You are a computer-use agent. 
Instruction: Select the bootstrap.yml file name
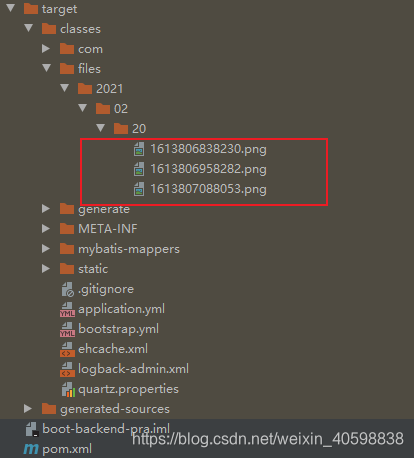pyautogui.click(x=118, y=329)
